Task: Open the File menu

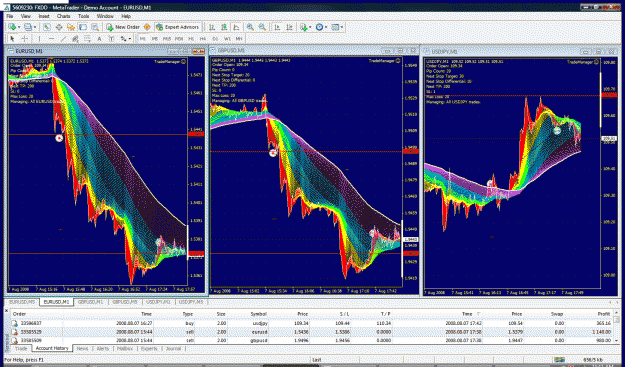Action: tap(10, 16)
